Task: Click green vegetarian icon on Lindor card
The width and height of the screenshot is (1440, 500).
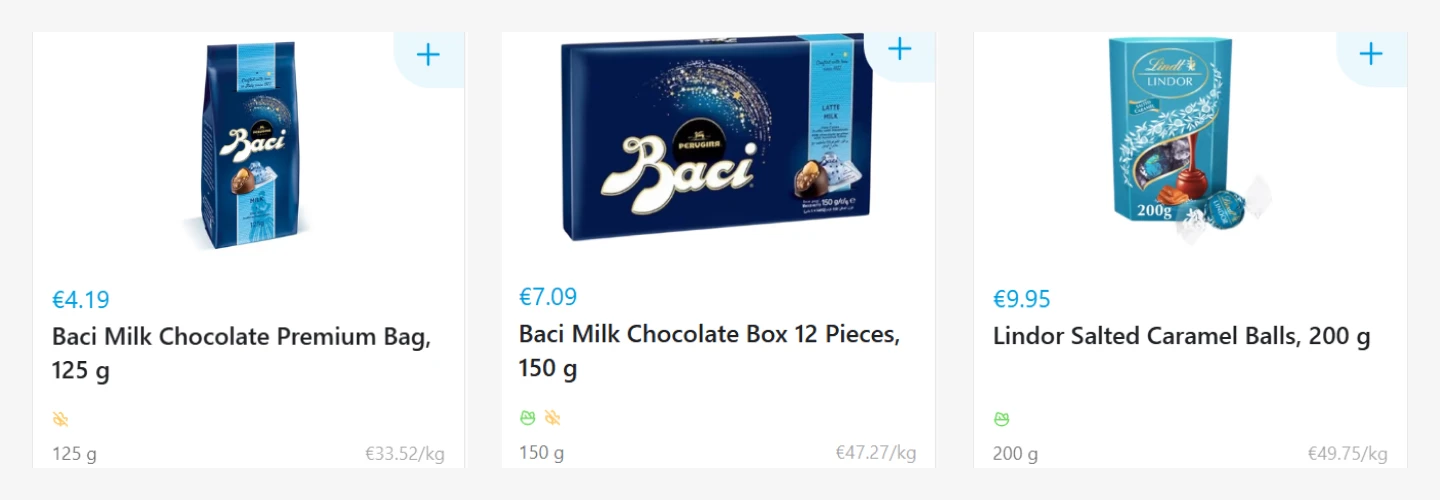Action: [x=1002, y=420]
